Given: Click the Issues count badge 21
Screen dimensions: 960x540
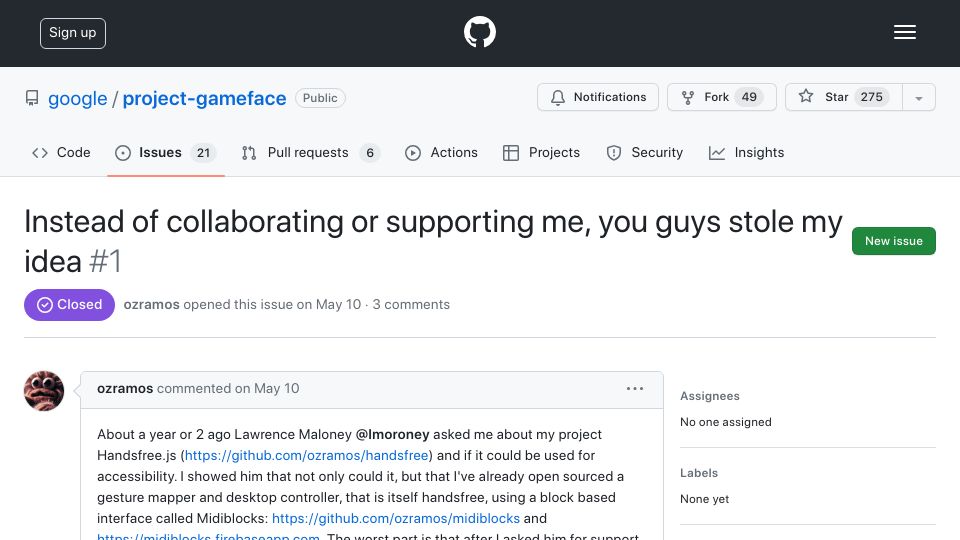Looking at the screenshot, I should point(203,152).
